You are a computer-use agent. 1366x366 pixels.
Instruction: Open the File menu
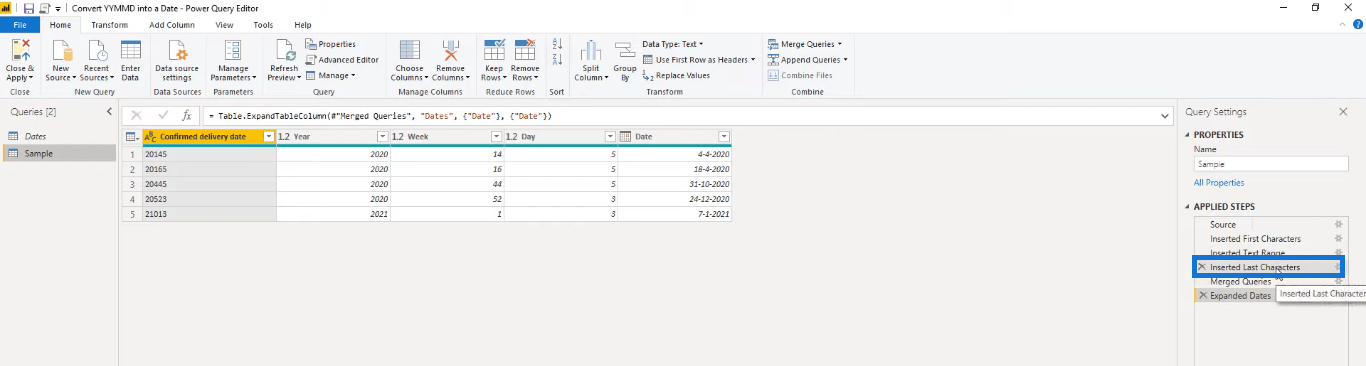pos(20,24)
